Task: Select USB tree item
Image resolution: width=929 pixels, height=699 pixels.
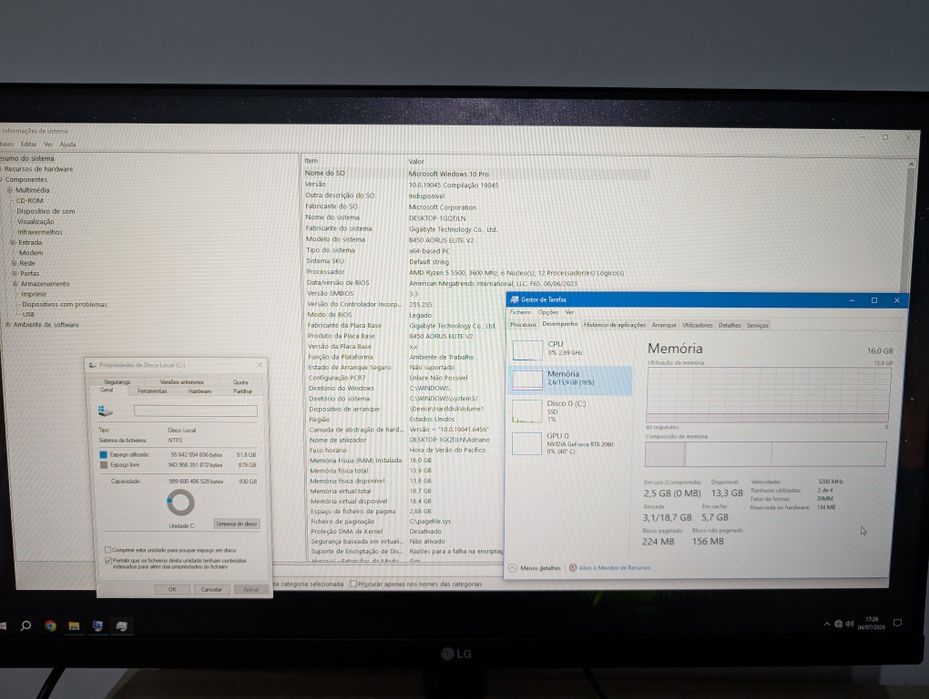Action: coord(28,315)
